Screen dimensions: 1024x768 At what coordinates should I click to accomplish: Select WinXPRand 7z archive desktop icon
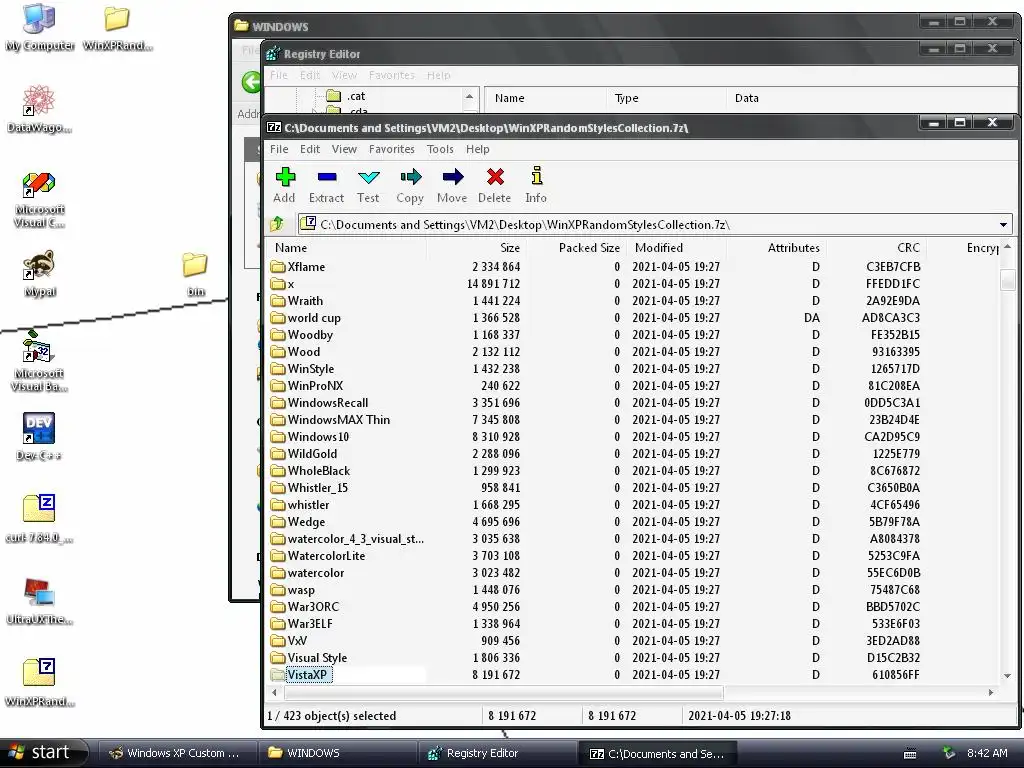click(39, 683)
